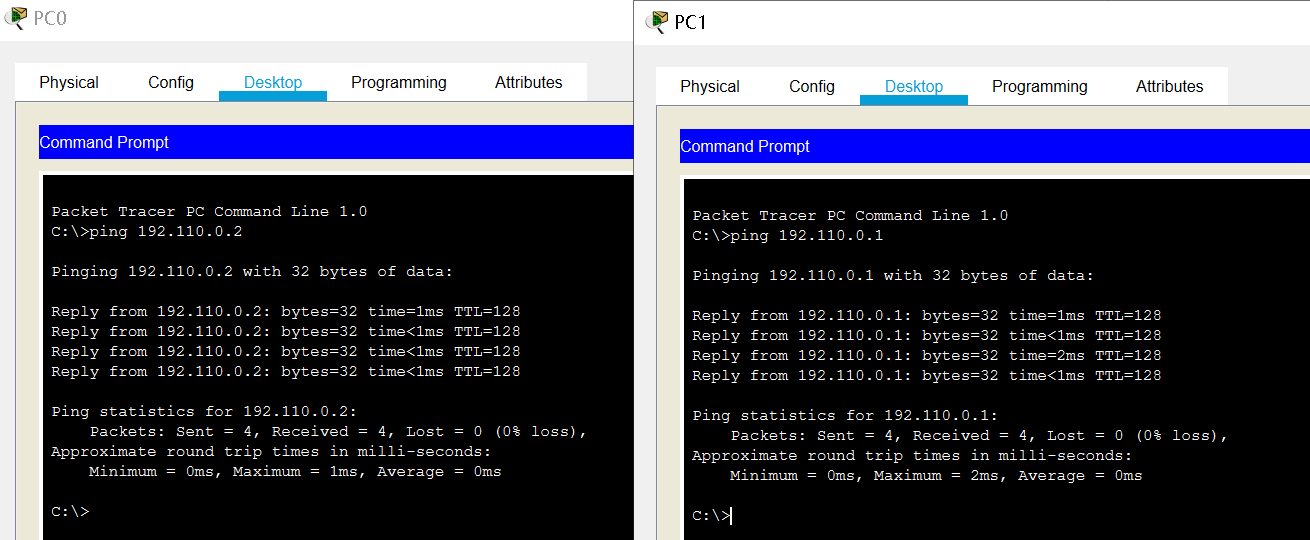
Task: Click the Packets Sent line in PC0
Action: [338, 432]
